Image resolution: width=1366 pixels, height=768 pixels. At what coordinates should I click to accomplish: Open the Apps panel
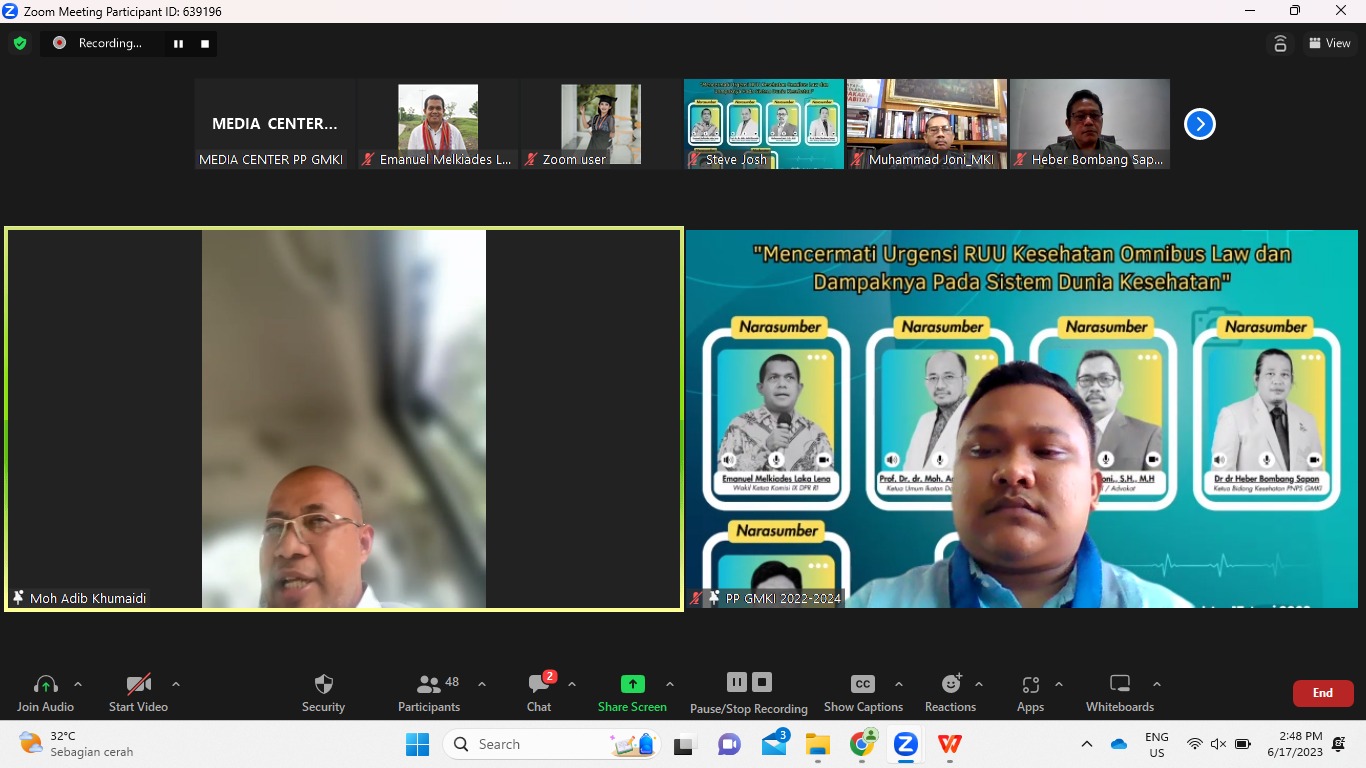point(1030,693)
